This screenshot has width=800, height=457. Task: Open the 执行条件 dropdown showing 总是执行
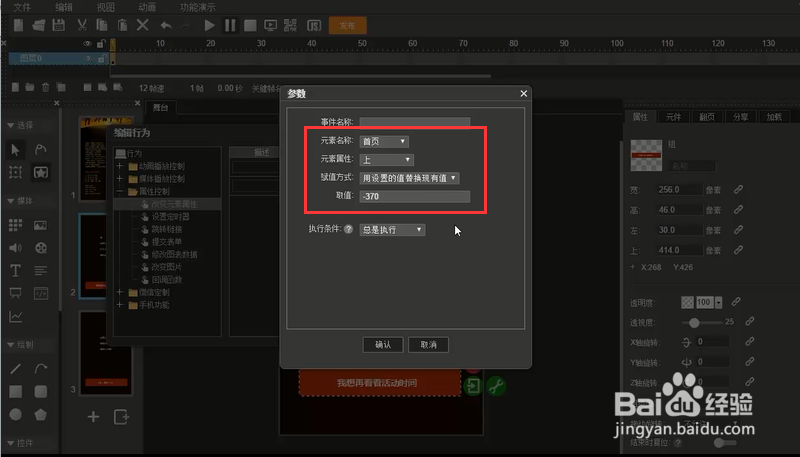(392, 230)
